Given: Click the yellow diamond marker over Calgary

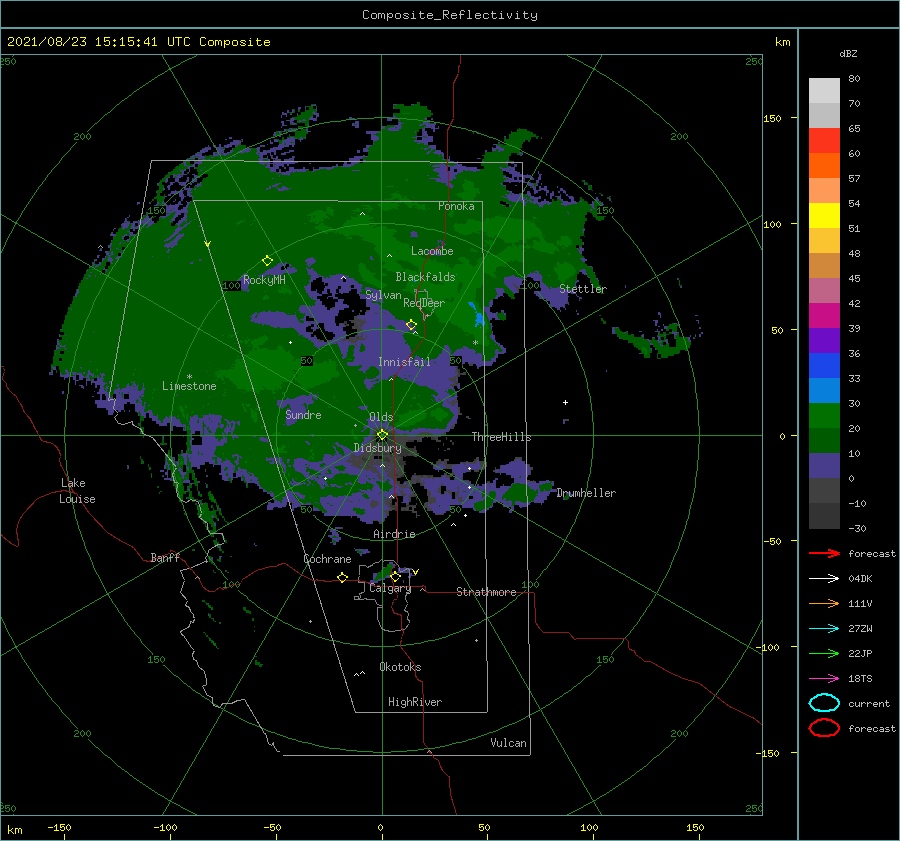Looking at the screenshot, I should tap(395, 576).
